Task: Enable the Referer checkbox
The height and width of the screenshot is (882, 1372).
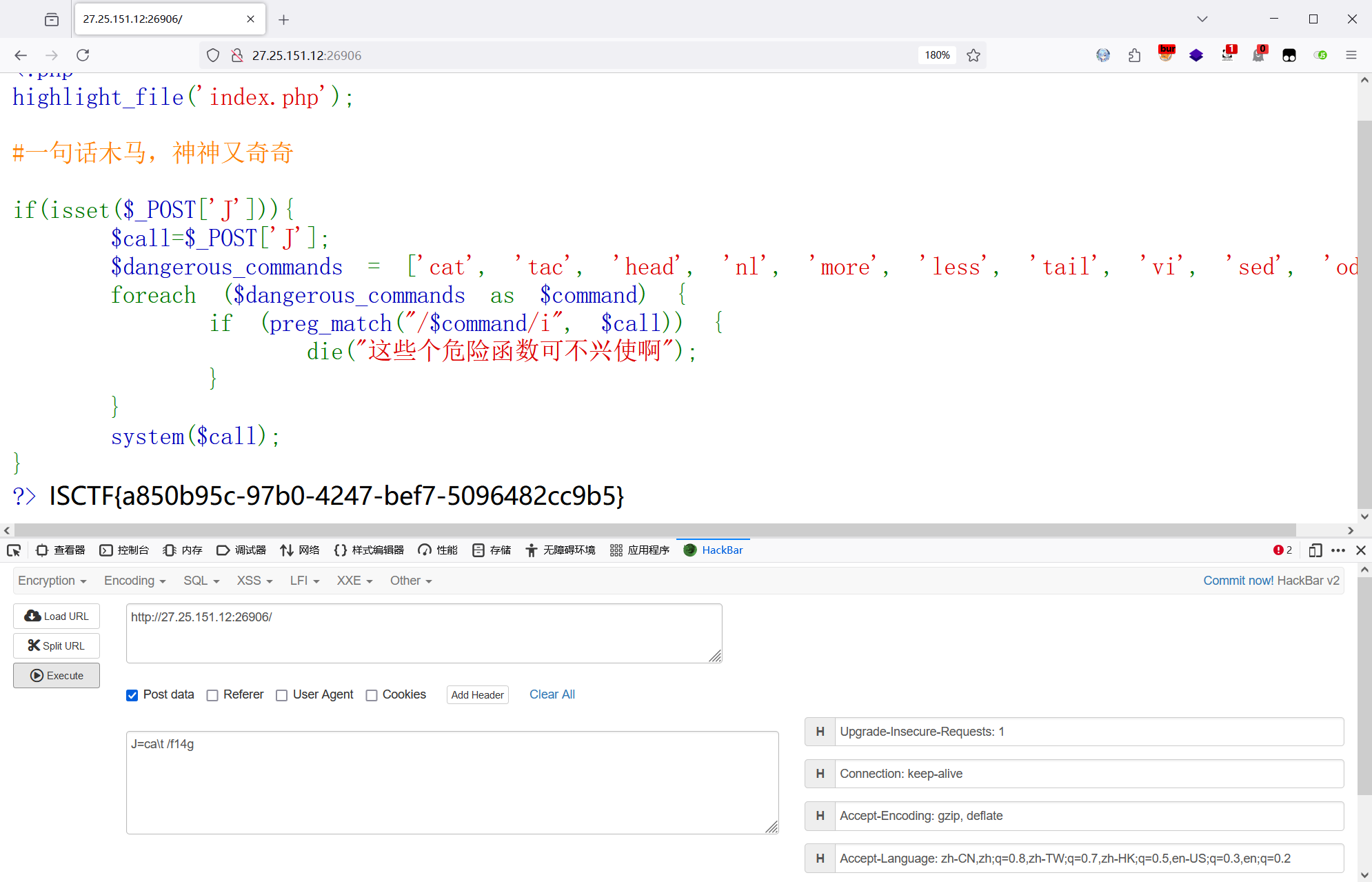Action: (212, 695)
